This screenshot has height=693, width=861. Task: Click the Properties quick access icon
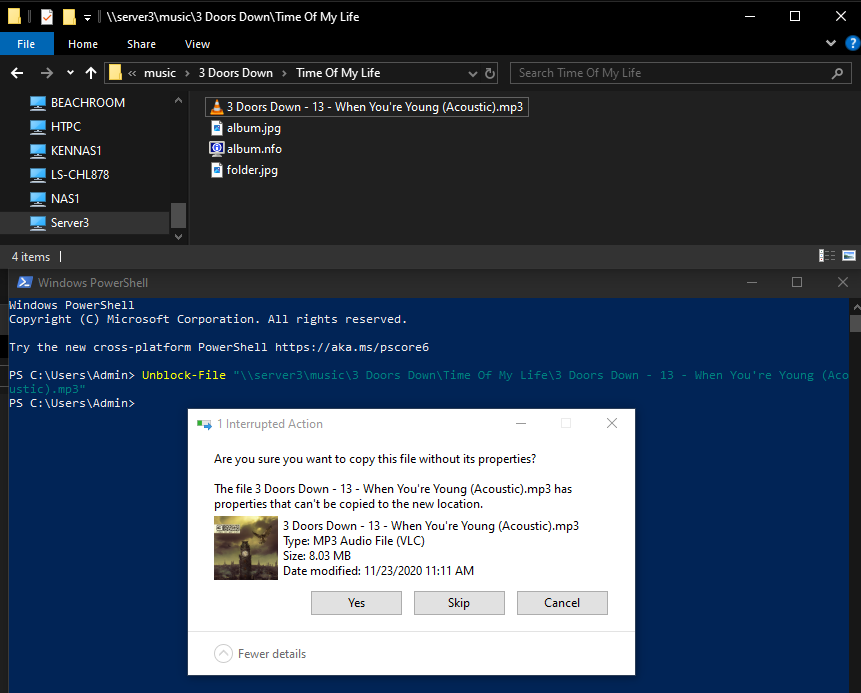(x=47, y=17)
